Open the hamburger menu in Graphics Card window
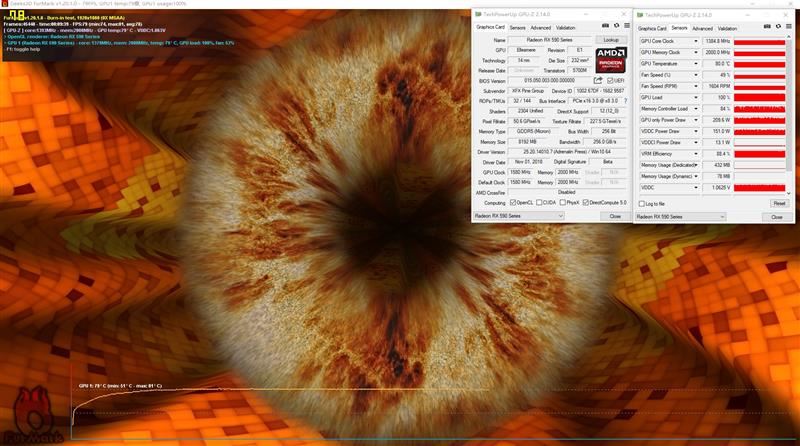This screenshot has height=446, width=800. coord(627,26)
